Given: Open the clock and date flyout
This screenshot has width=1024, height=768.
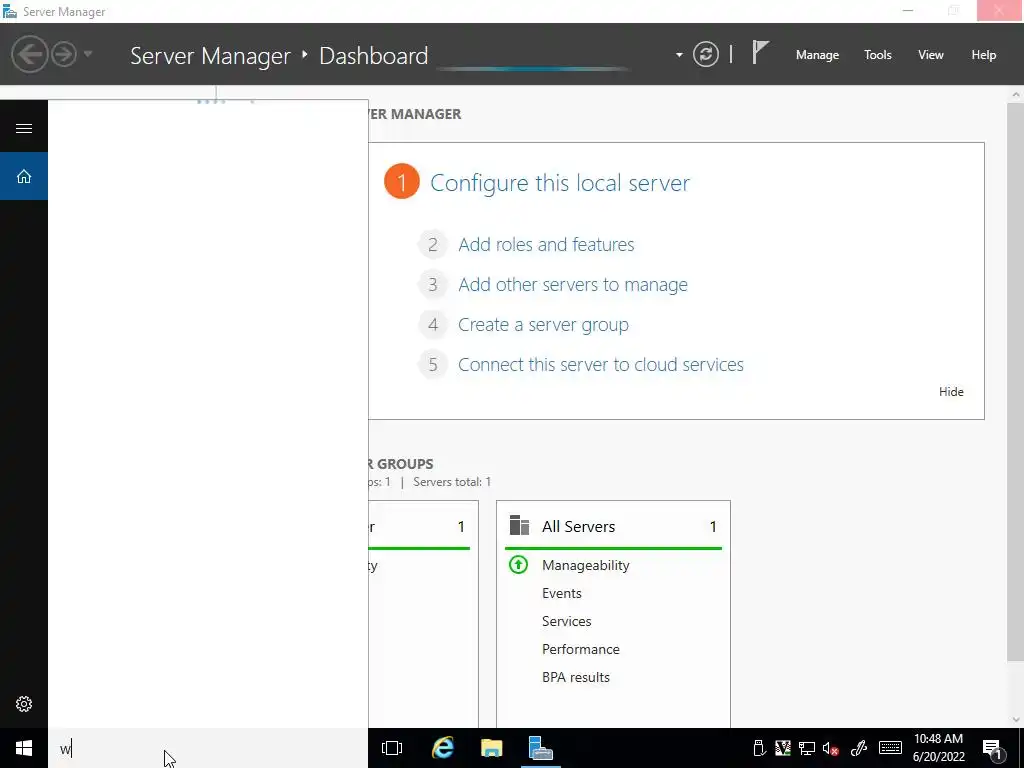Looking at the screenshot, I should pyautogui.click(x=938, y=748).
